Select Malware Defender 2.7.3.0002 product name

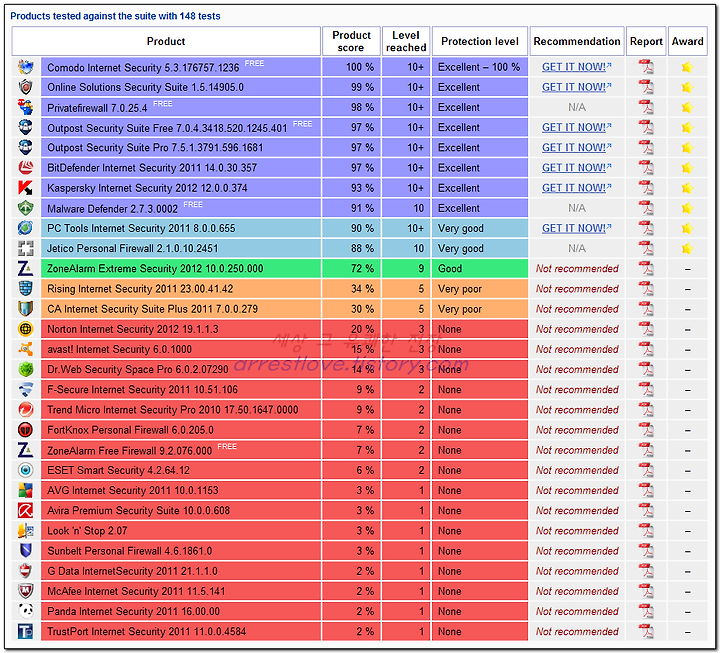pyautogui.click(x=112, y=209)
